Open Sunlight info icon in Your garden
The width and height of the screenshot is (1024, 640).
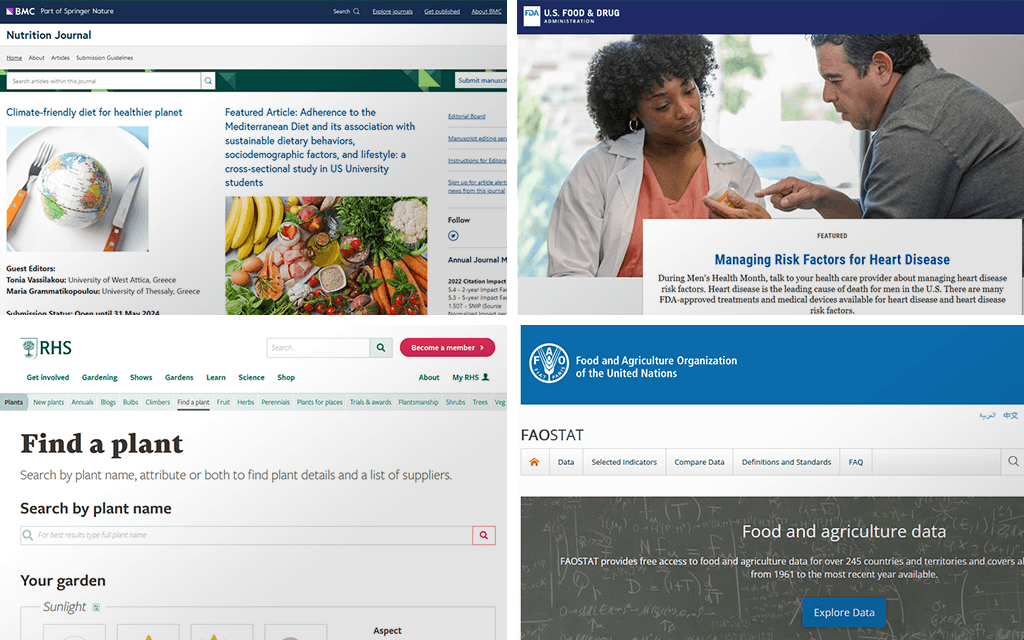pos(96,607)
